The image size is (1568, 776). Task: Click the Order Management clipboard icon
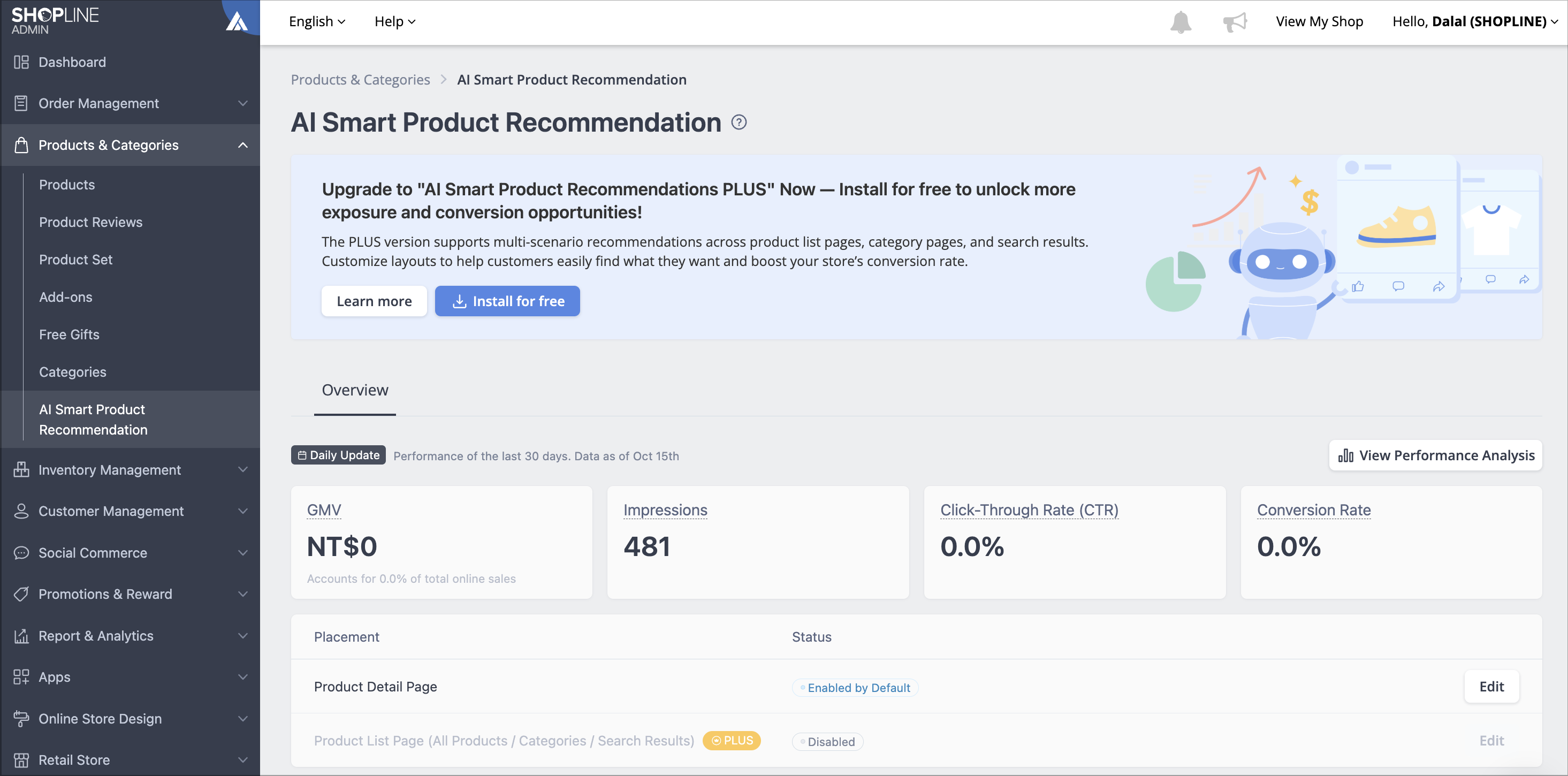21,103
